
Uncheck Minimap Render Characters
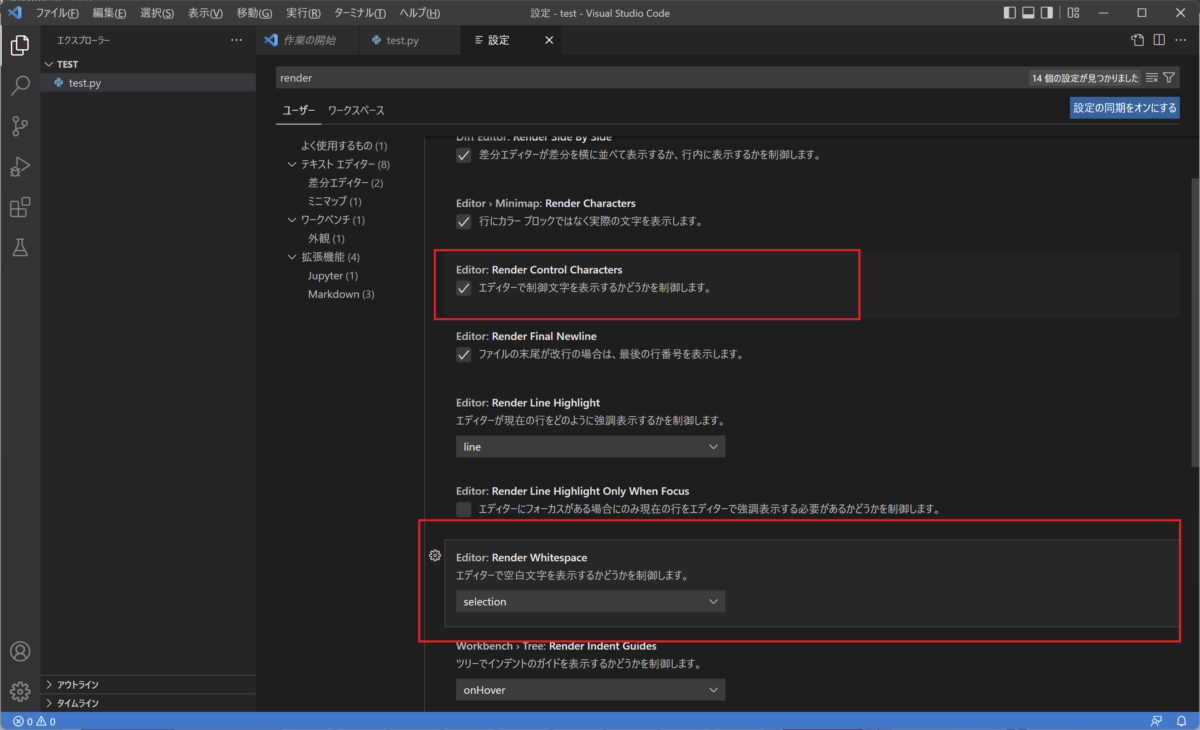click(x=463, y=221)
